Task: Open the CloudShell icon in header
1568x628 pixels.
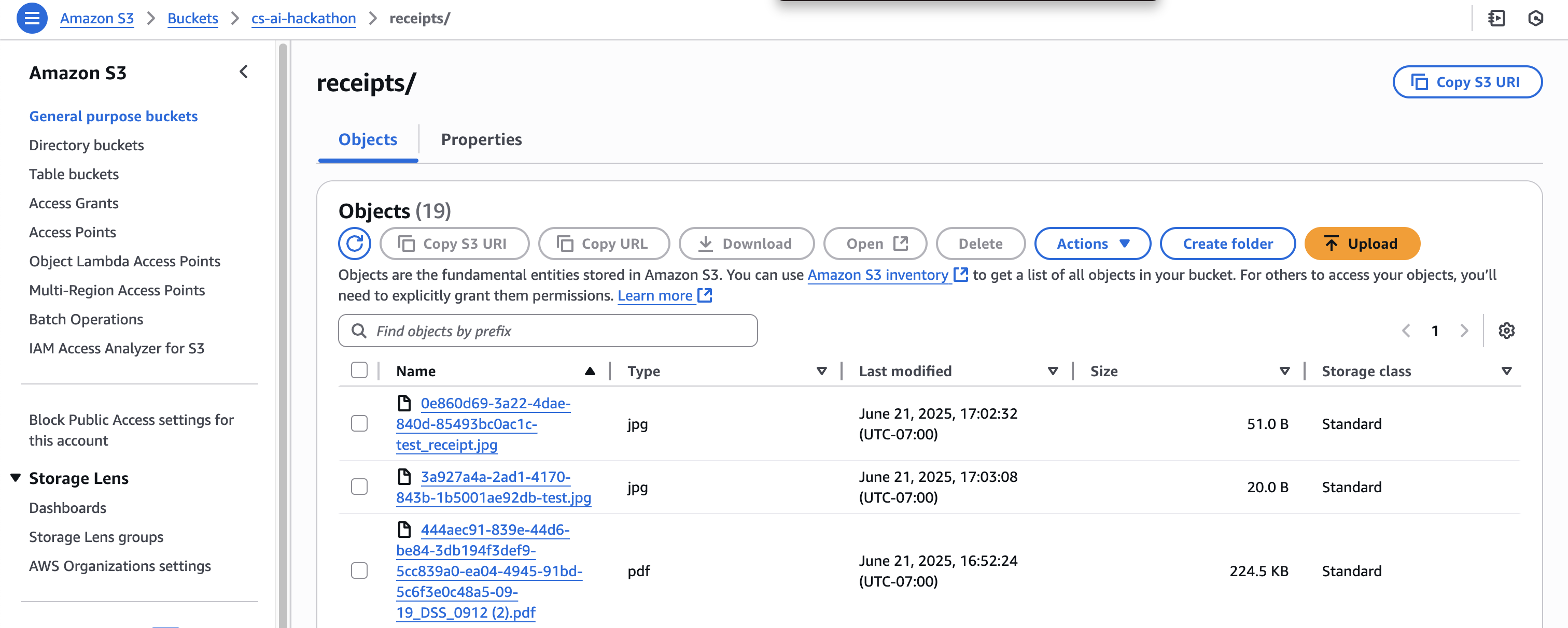Action: click(1496, 18)
